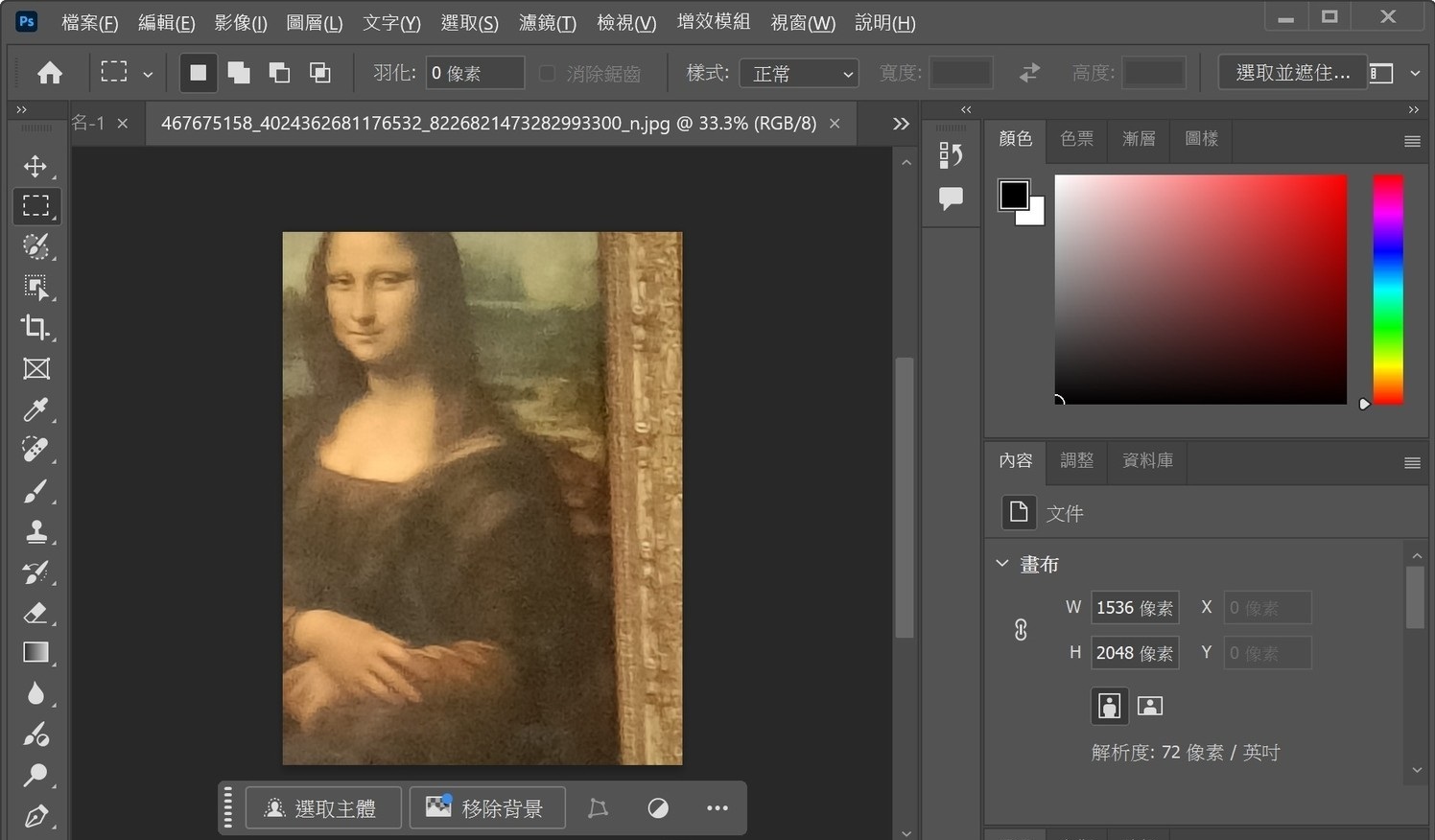Select the Eyedropper tool
Viewport: 1435px width, 840px height.
pos(35,409)
